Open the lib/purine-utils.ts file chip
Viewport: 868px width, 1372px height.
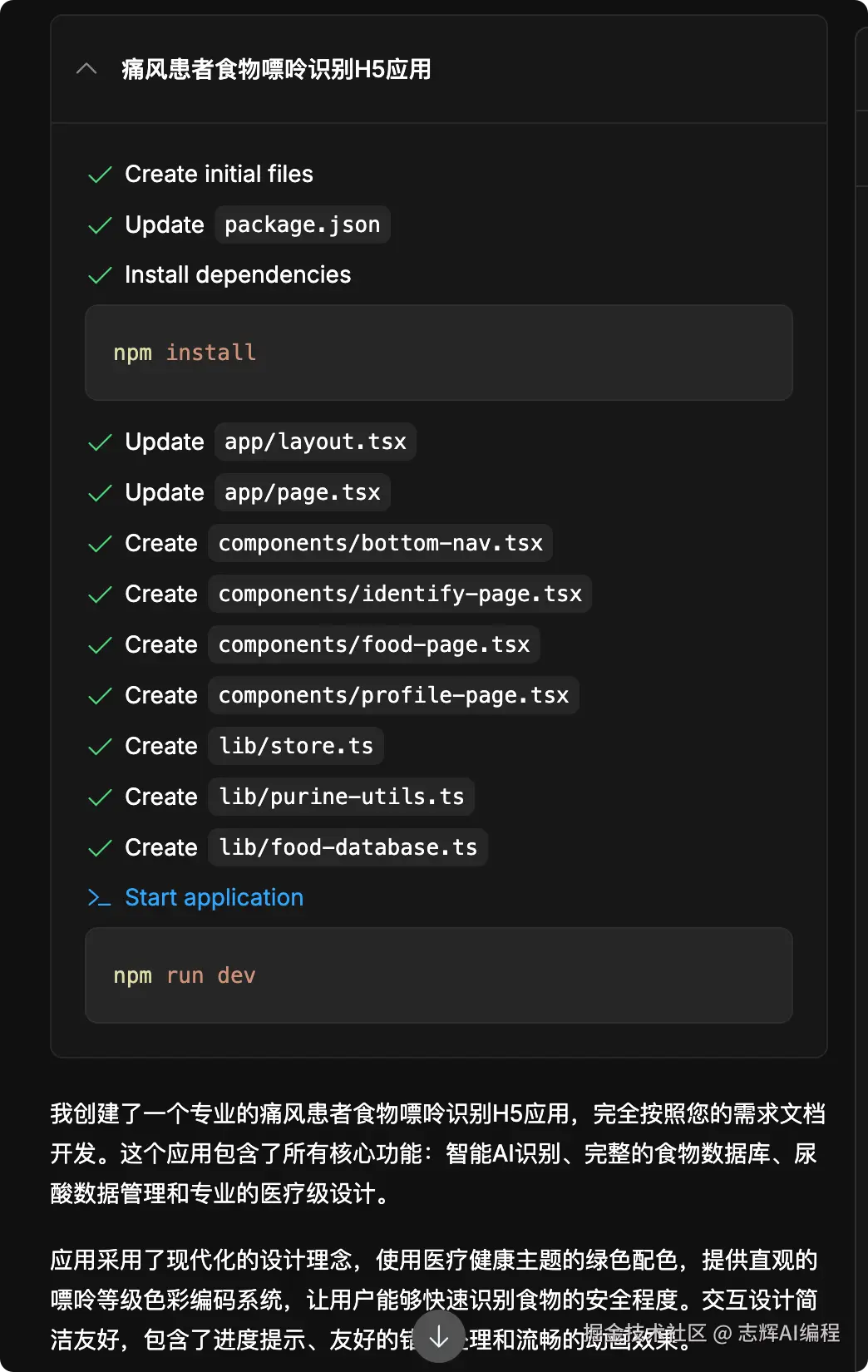click(341, 797)
